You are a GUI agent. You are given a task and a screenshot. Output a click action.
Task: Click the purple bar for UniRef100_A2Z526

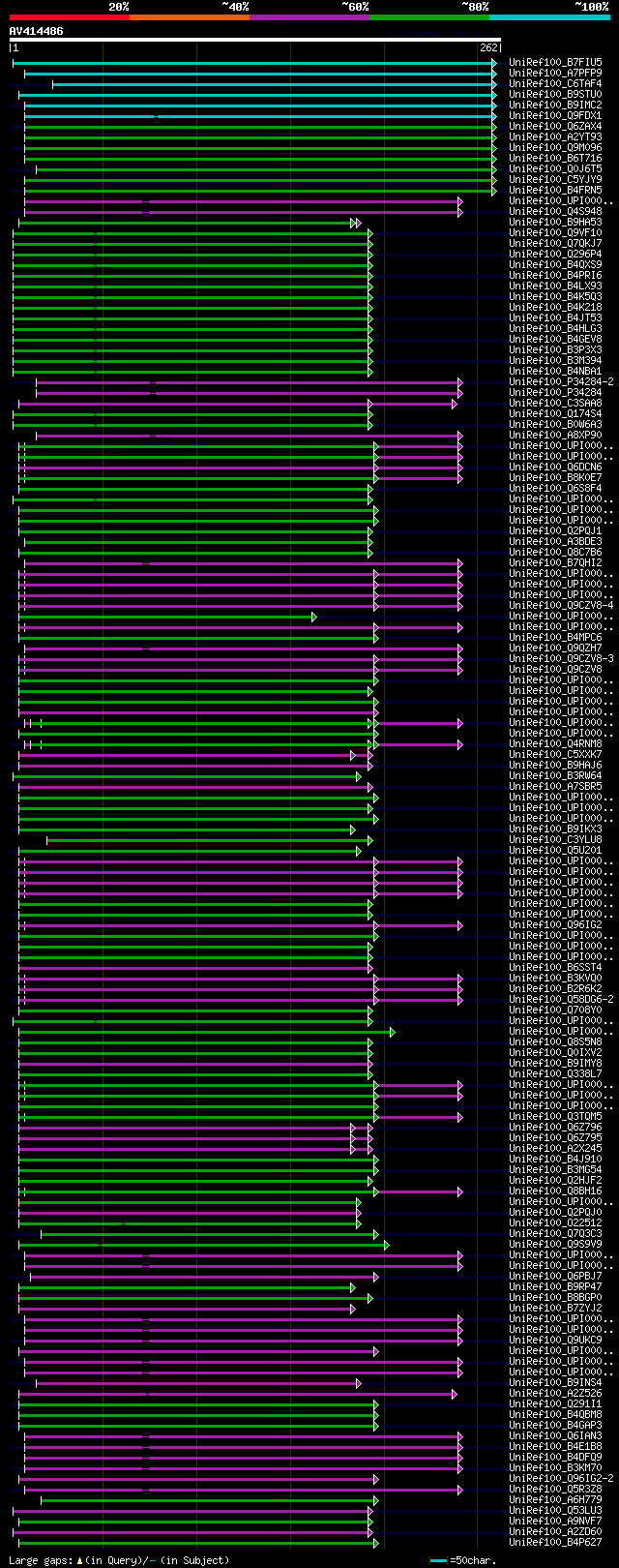pos(238,1393)
